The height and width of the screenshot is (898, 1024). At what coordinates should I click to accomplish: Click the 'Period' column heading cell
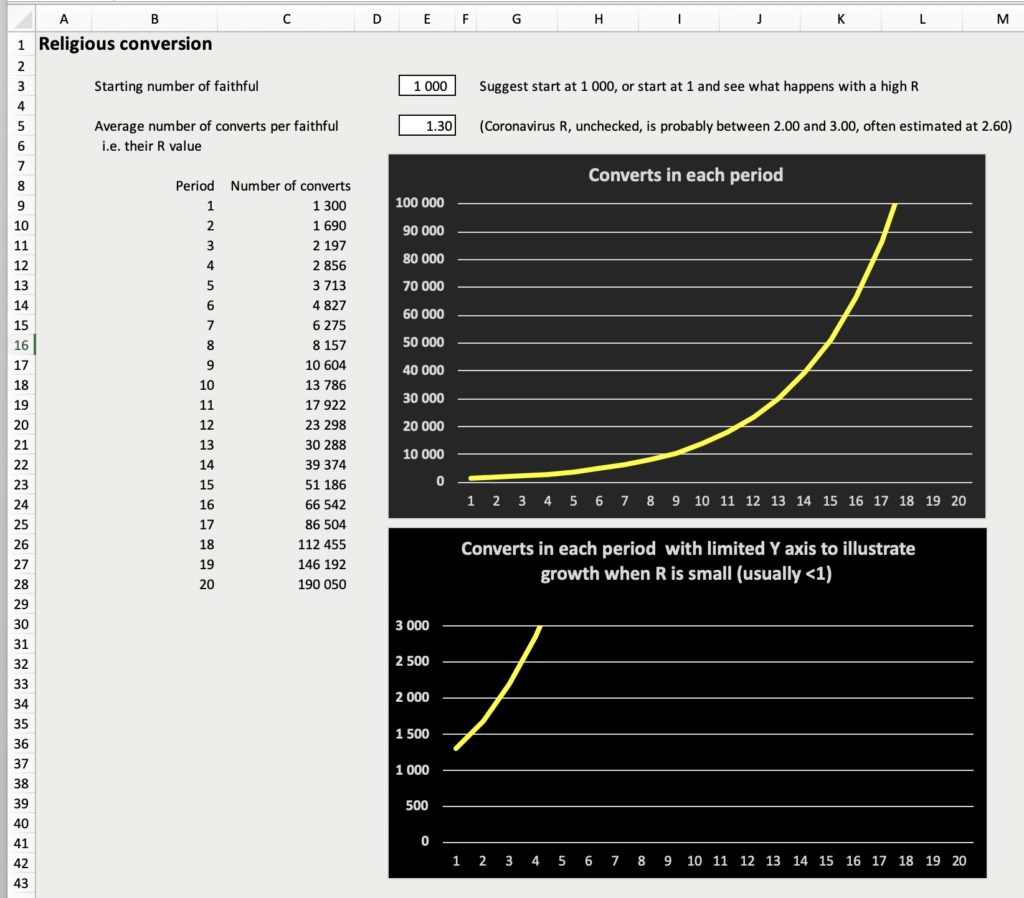[x=195, y=186]
